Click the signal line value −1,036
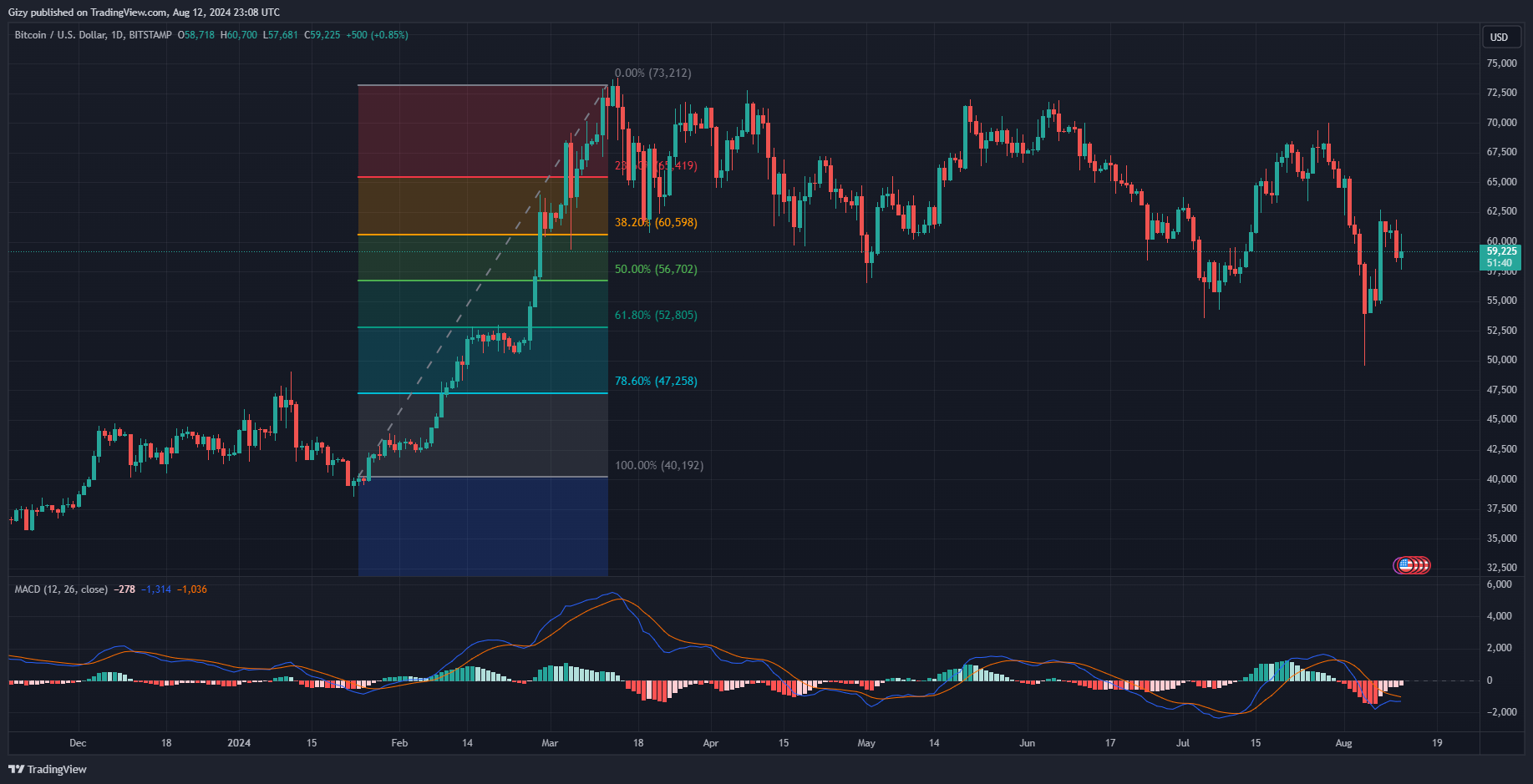Image resolution: width=1533 pixels, height=784 pixels. click(192, 589)
